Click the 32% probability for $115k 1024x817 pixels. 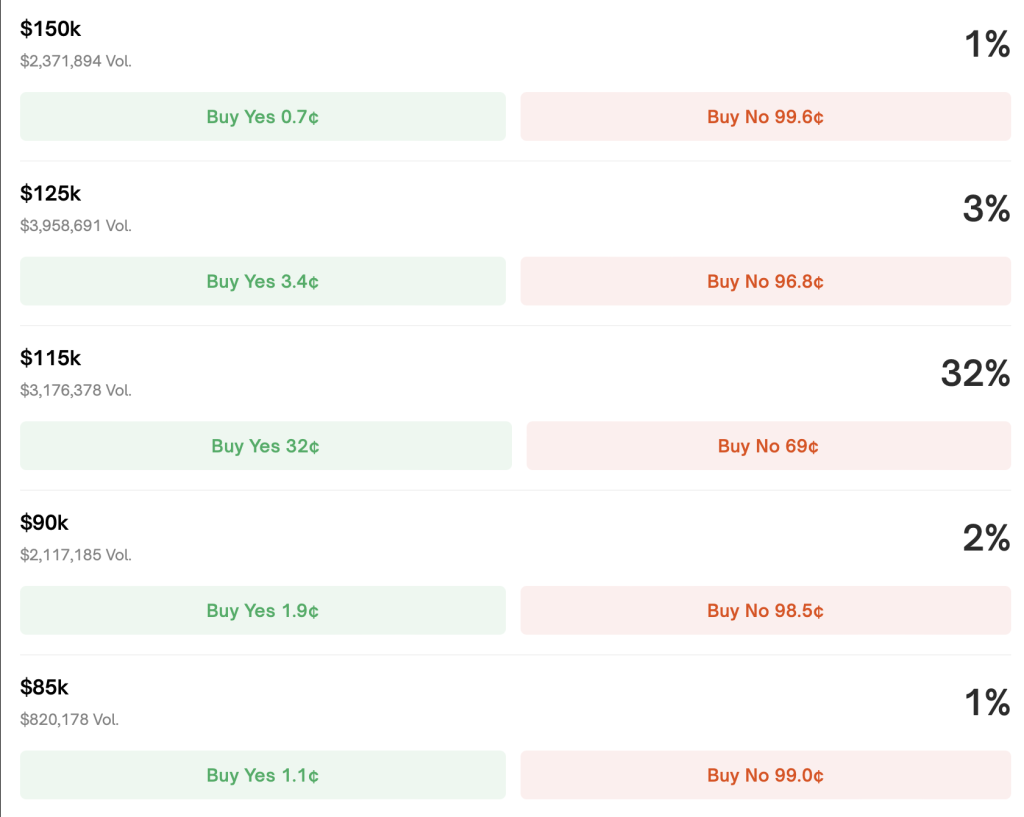pos(975,373)
